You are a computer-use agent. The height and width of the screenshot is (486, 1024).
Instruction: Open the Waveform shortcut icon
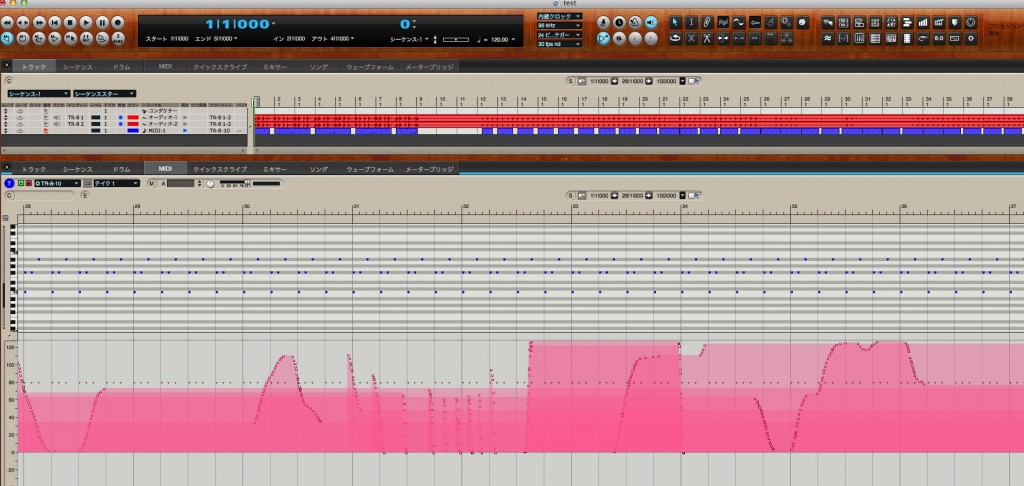pos(827,39)
